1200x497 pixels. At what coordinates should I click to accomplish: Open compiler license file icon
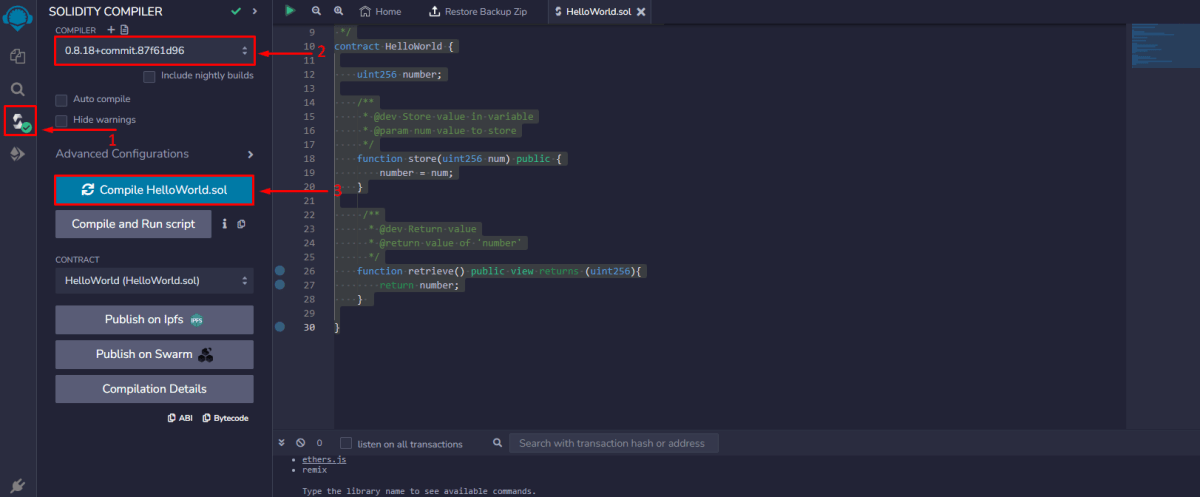tap(124, 30)
